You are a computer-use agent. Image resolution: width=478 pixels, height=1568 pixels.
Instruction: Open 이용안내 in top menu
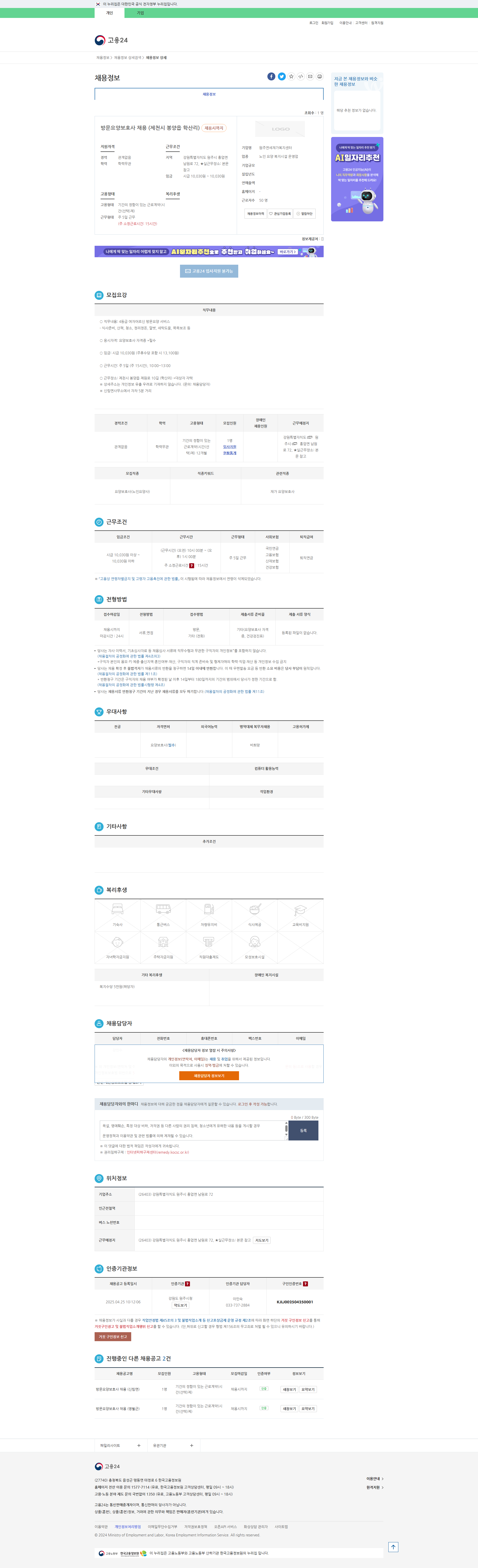pyautogui.click(x=345, y=23)
